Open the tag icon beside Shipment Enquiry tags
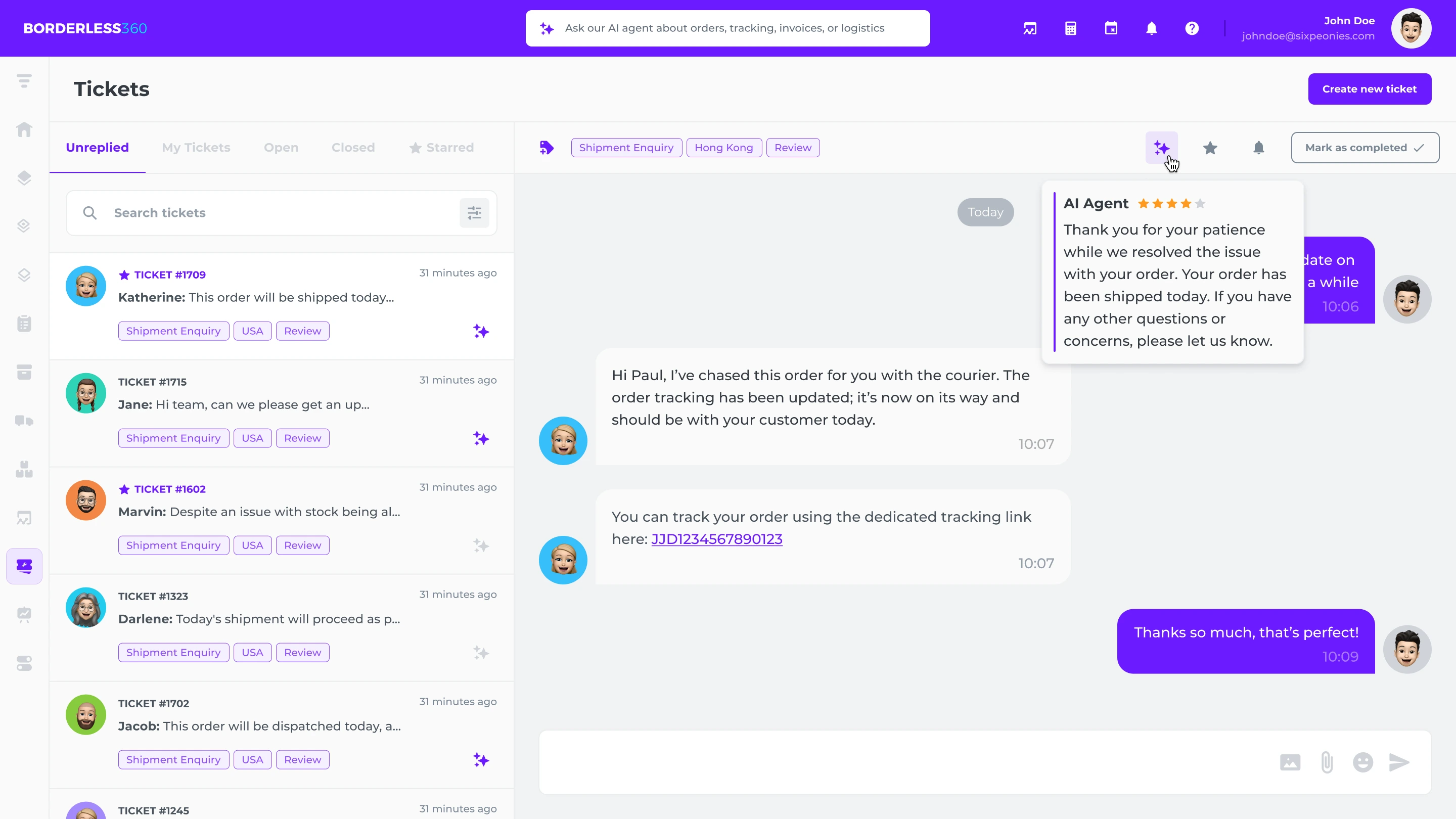This screenshot has width=1456, height=819. point(546,147)
